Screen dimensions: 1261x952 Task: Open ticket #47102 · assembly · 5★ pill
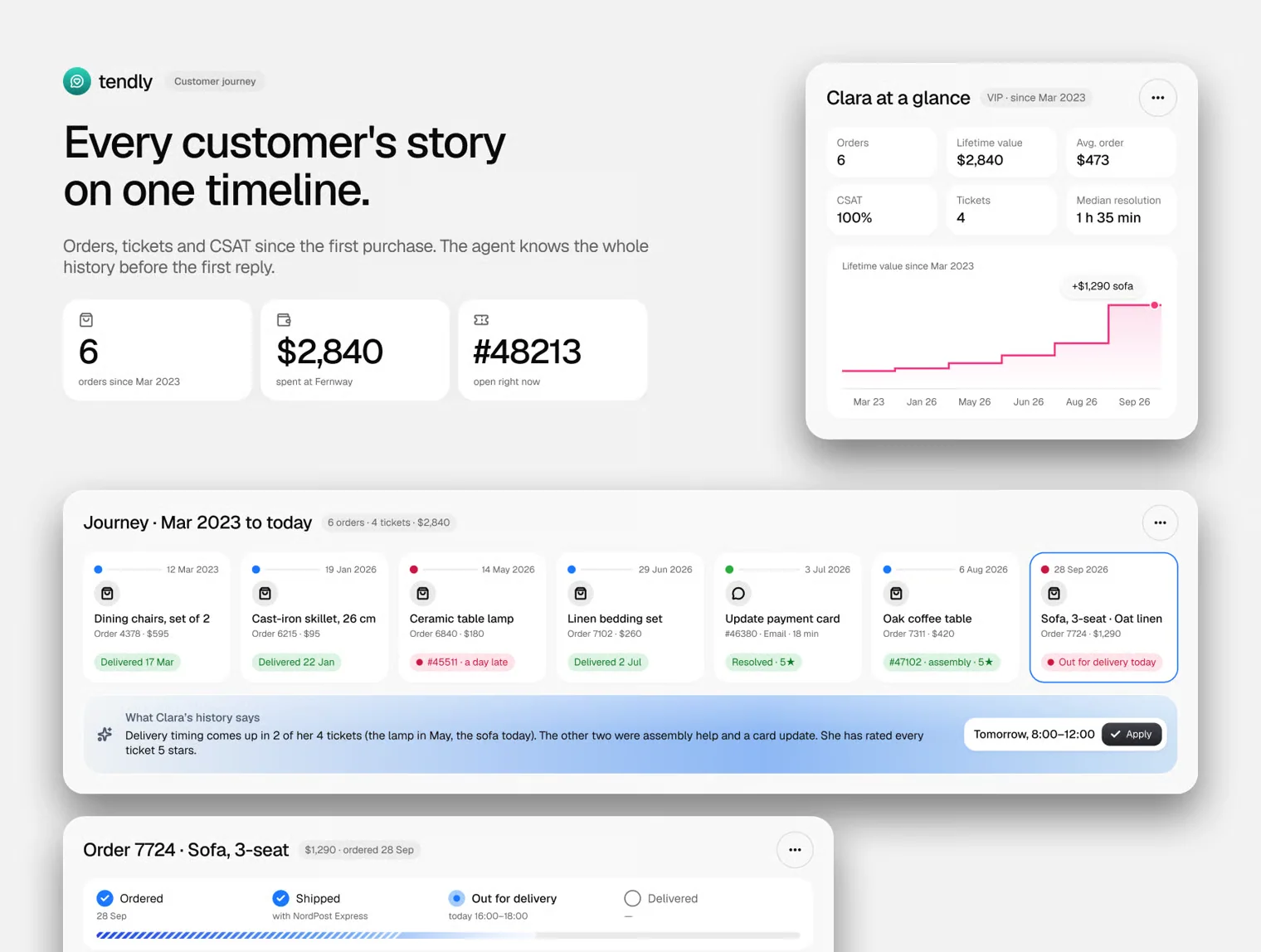[942, 663]
